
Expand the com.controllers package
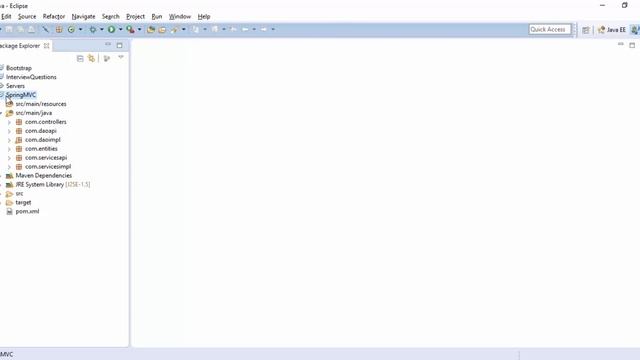[9, 122]
